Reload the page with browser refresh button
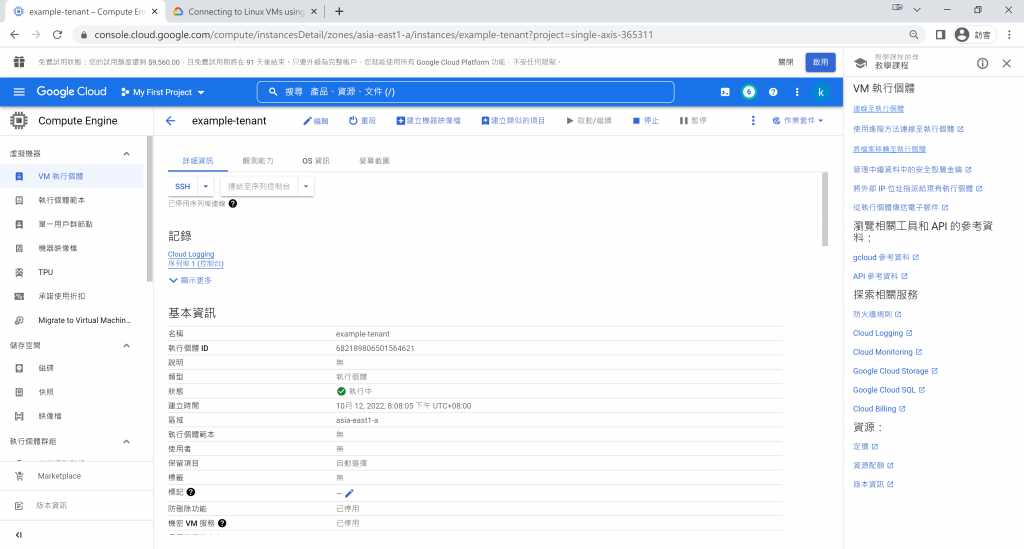1024x549 pixels. (x=57, y=35)
